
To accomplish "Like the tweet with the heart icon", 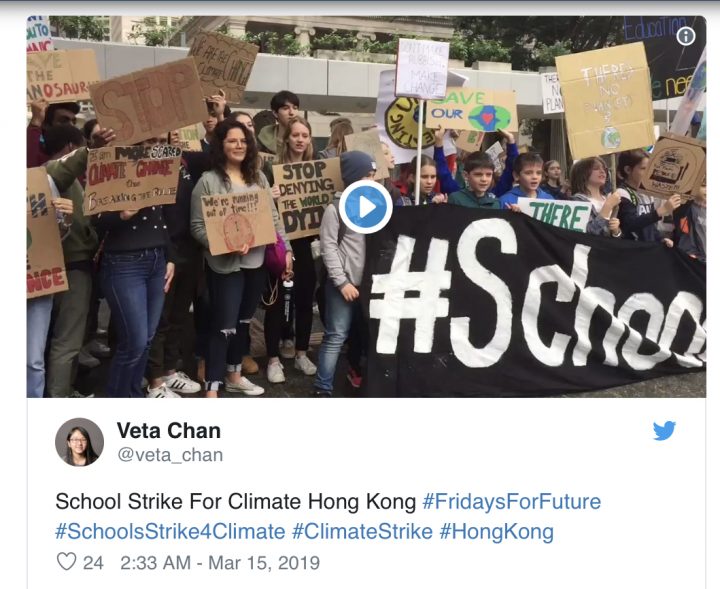I will click(x=66, y=562).
